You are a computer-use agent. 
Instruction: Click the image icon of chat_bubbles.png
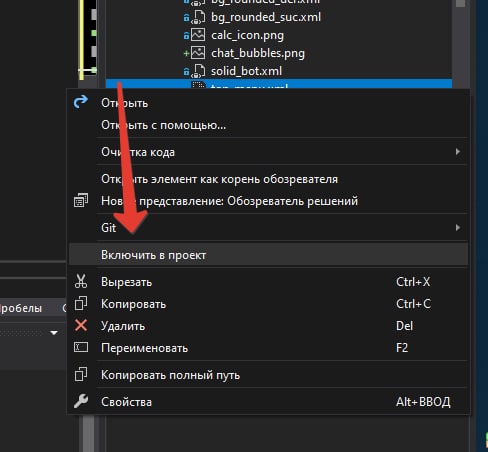[198, 53]
